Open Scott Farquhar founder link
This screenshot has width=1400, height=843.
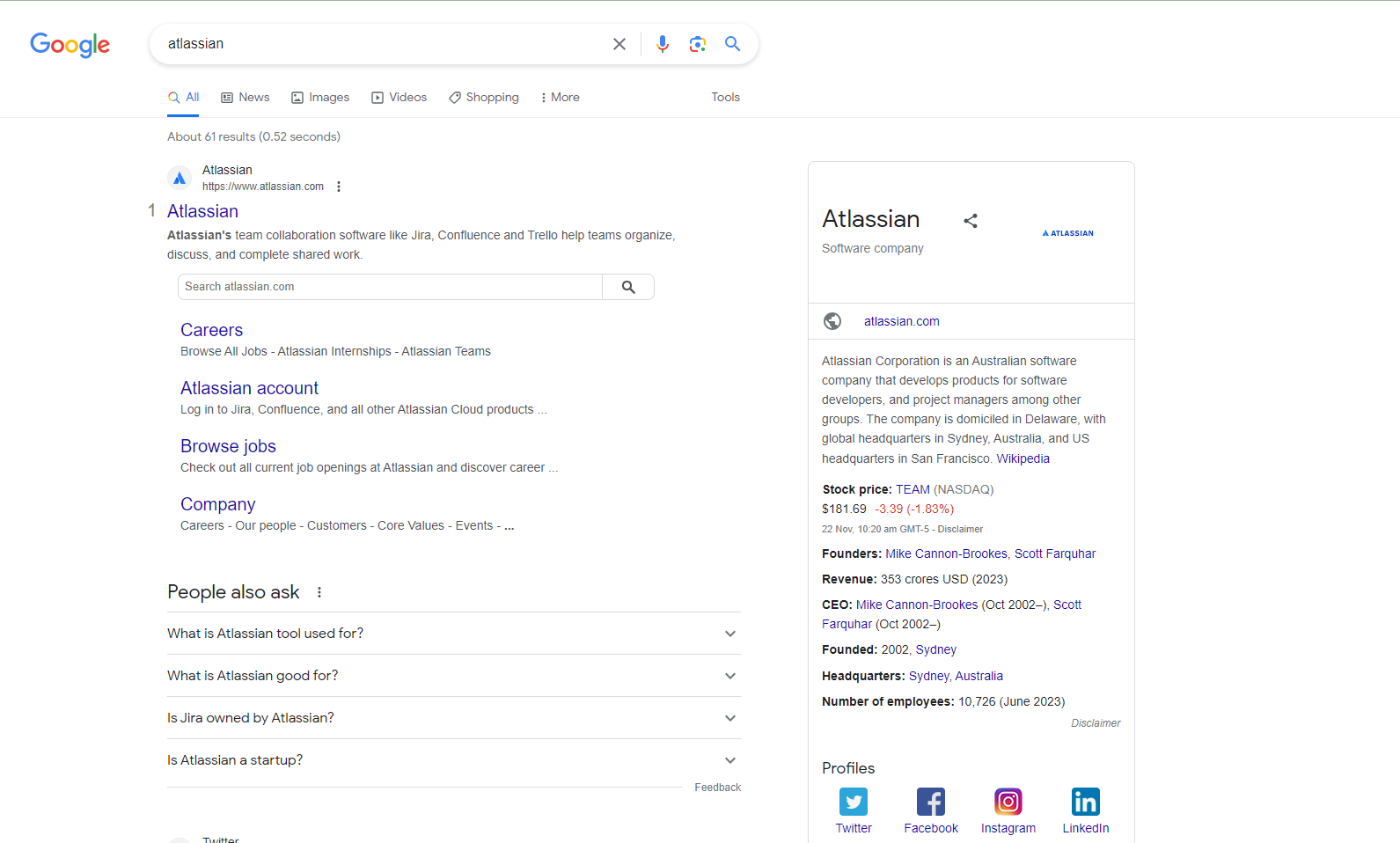(x=1055, y=553)
